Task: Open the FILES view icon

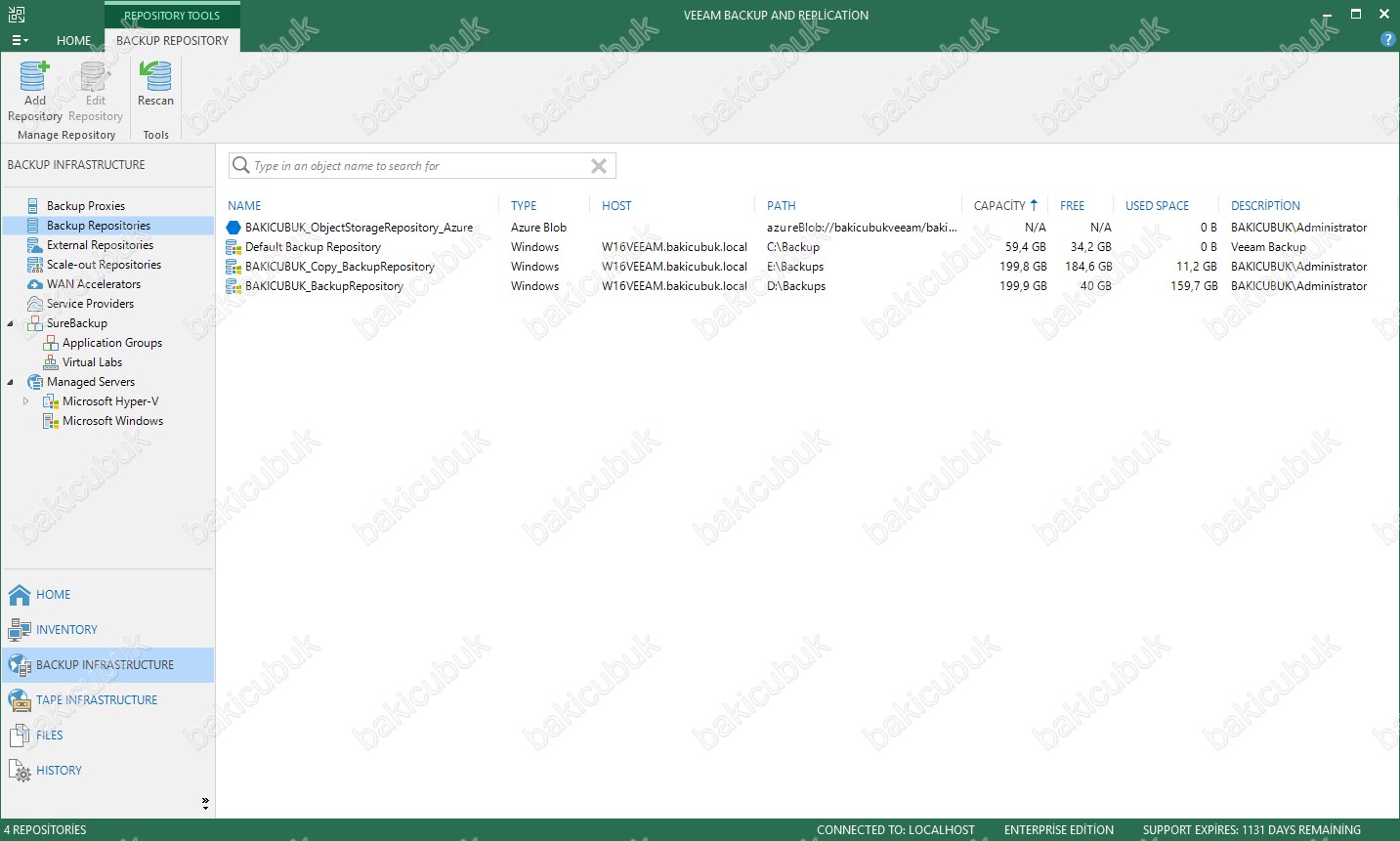Action: coord(20,736)
